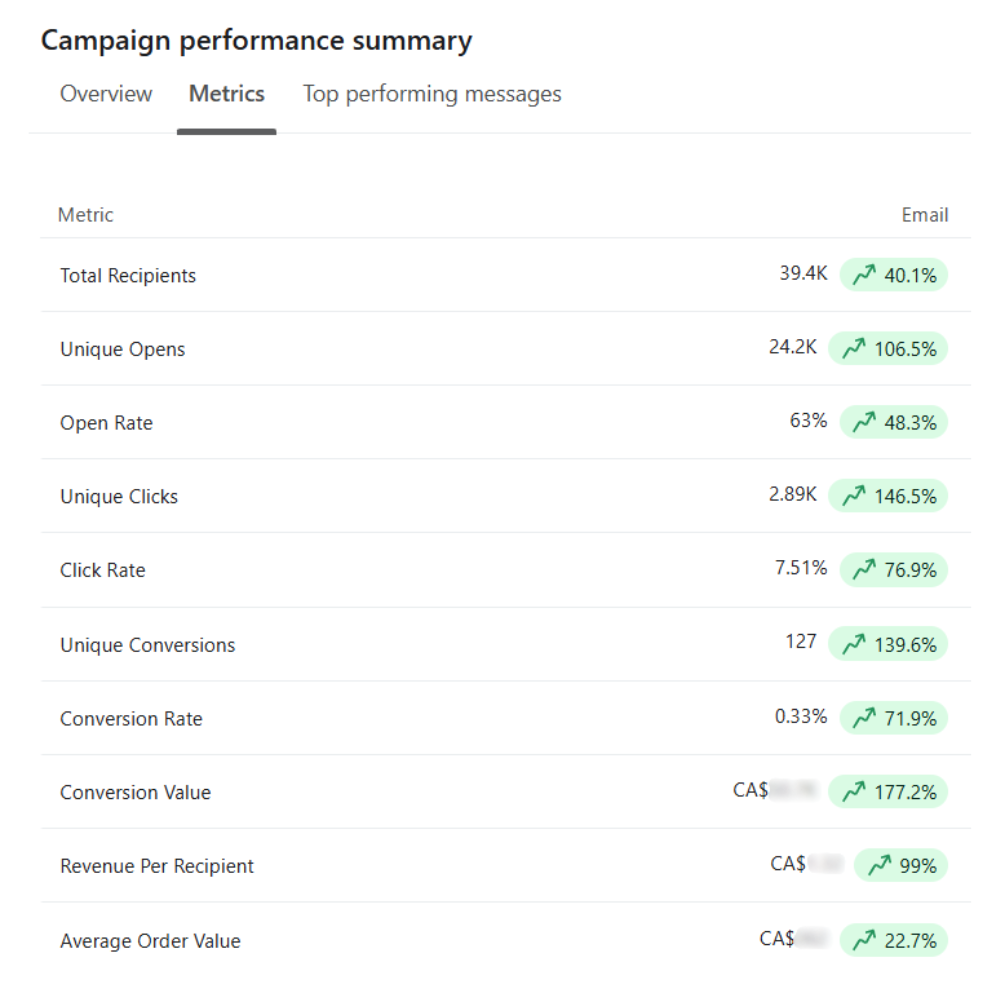Image resolution: width=1000 pixels, height=1000 pixels.
Task: Click the Metric column header
Action: coord(86,215)
